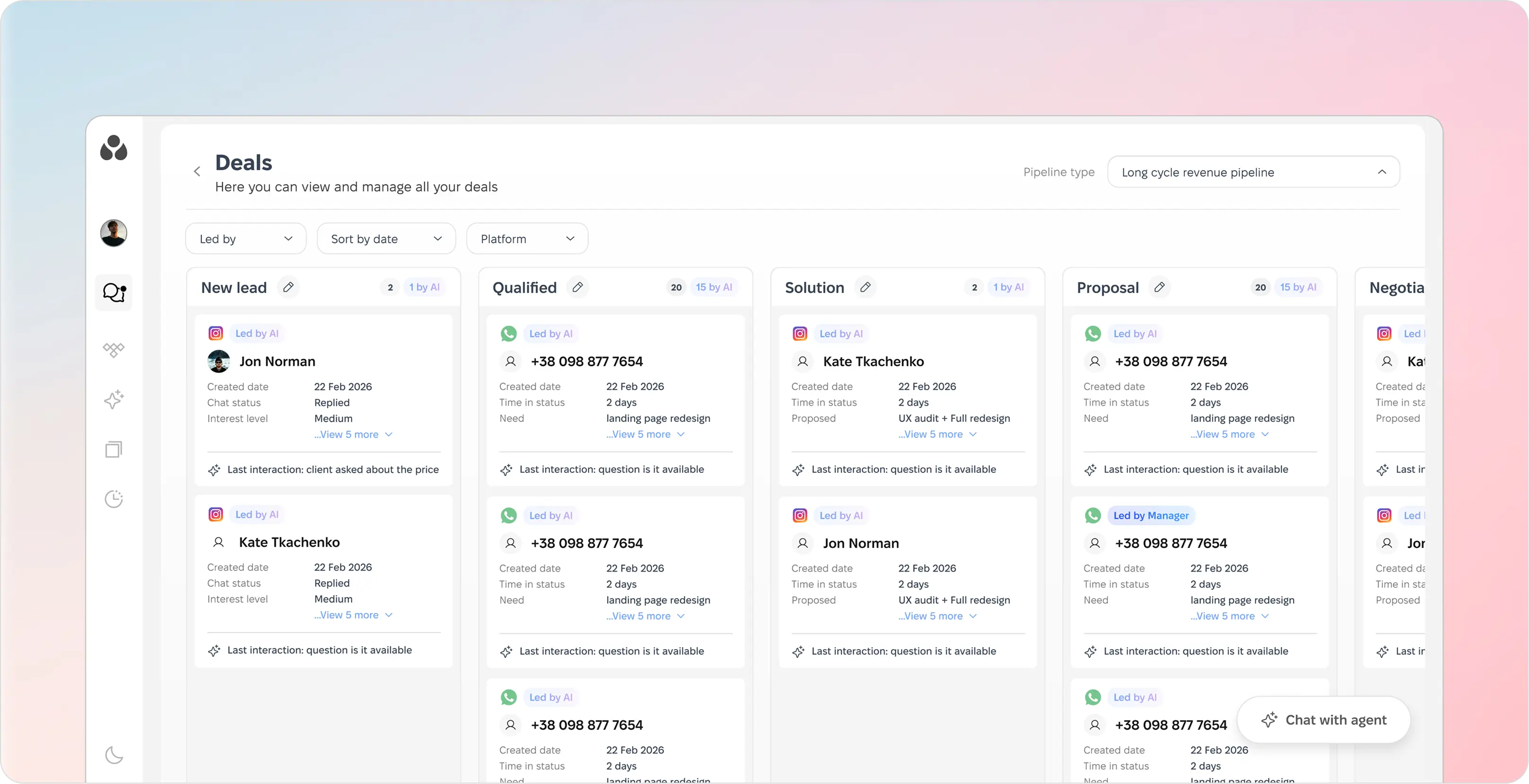Click the Instagram icon on Jon Norman's New lead card
This screenshot has height=784, width=1529.
tap(216, 333)
